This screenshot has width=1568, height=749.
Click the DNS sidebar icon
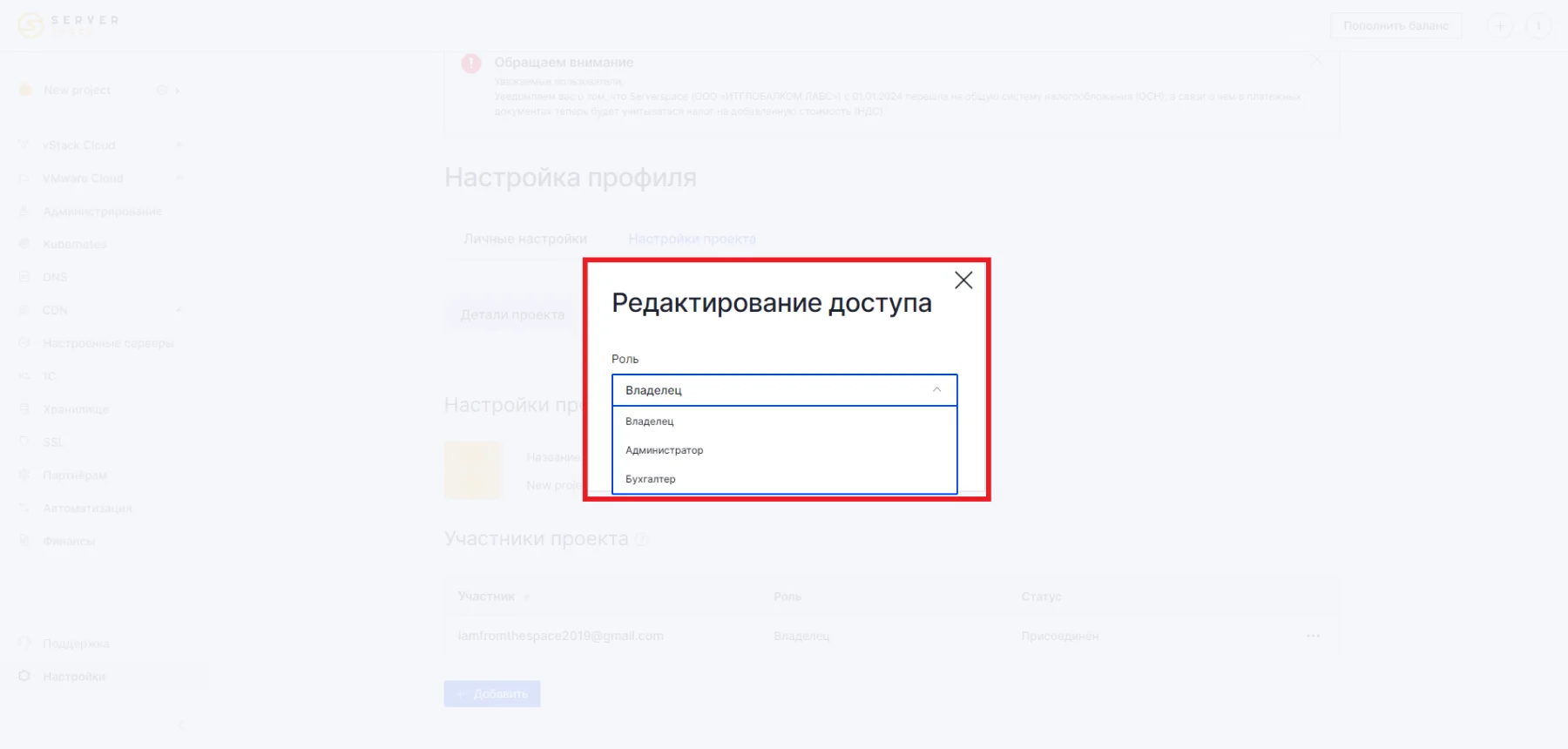(x=24, y=277)
